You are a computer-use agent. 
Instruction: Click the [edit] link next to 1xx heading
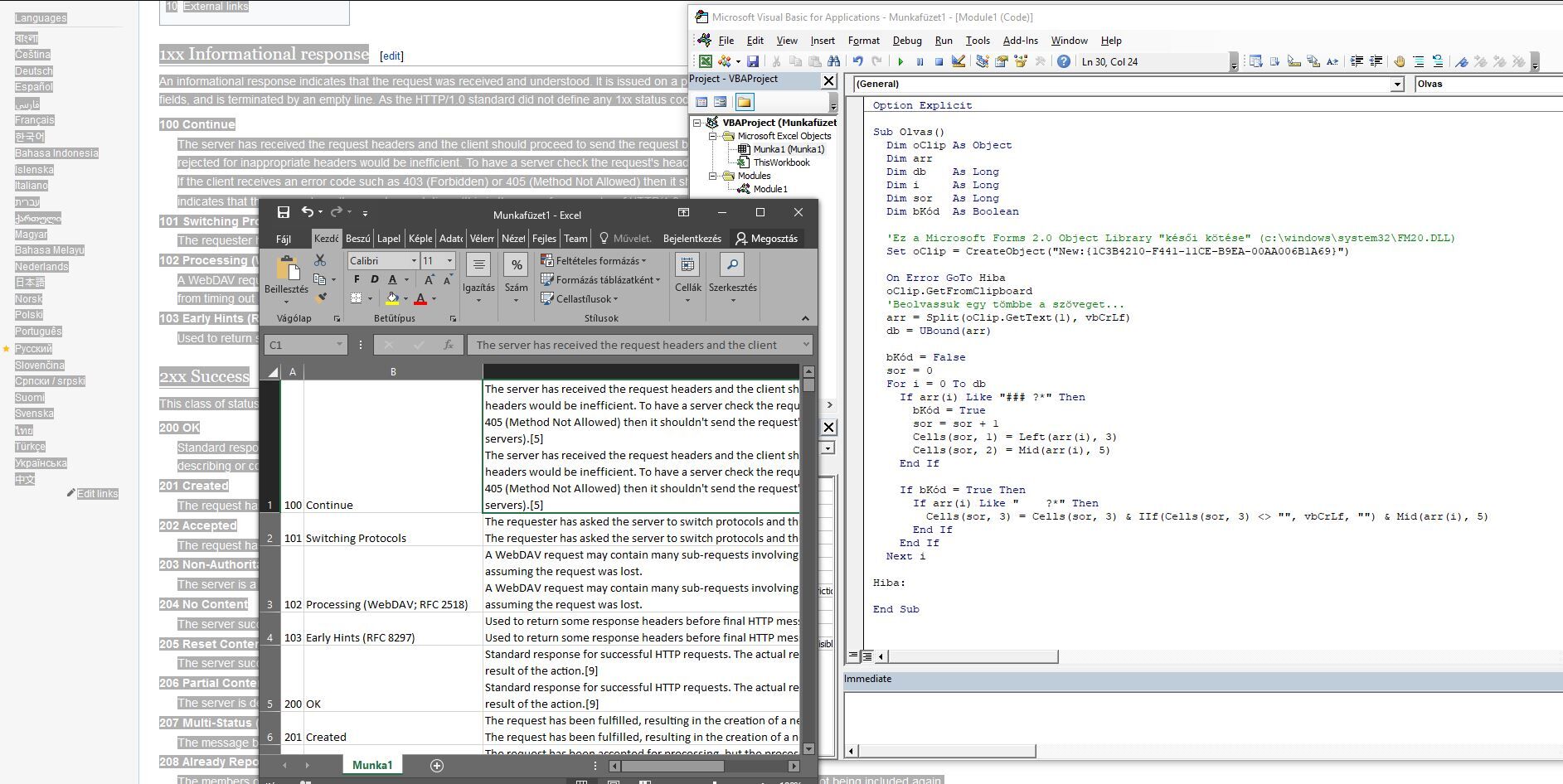click(391, 56)
